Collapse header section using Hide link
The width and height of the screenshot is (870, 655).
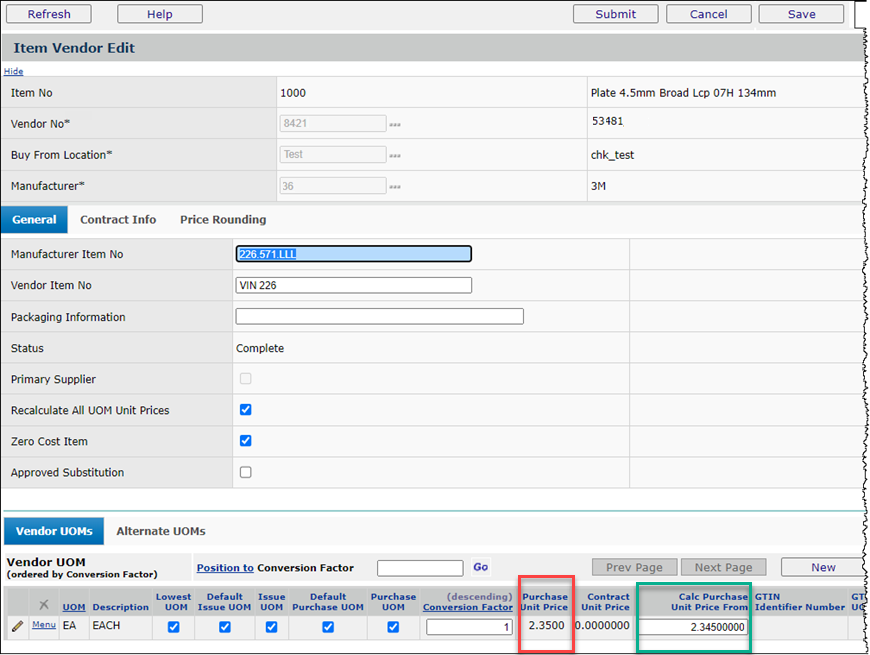coord(13,71)
